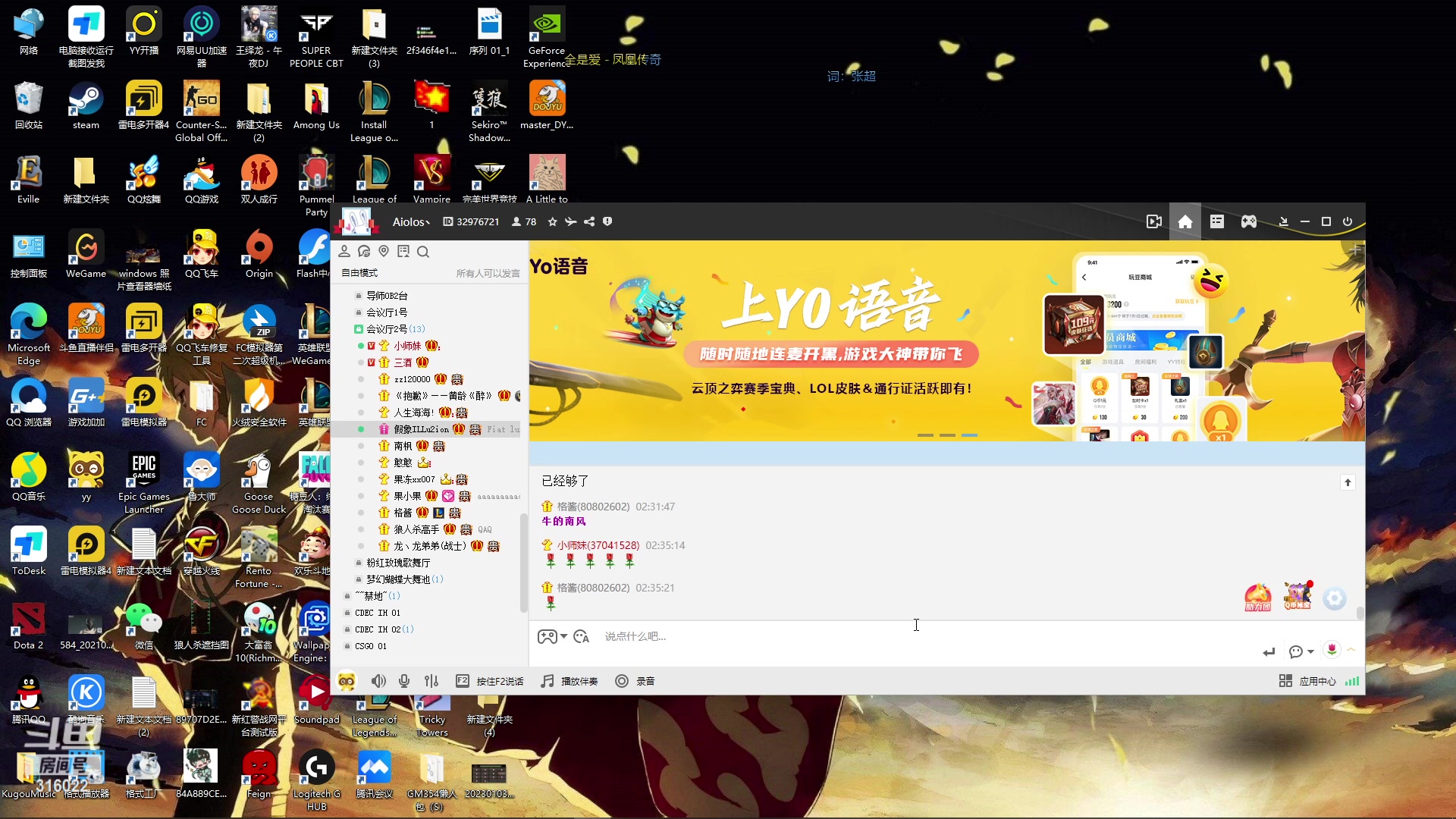Viewport: 1456px width, 819px height.
Task: Select user 三酒 in channel list
Action: pyautogui.click(x=403, y=362)
